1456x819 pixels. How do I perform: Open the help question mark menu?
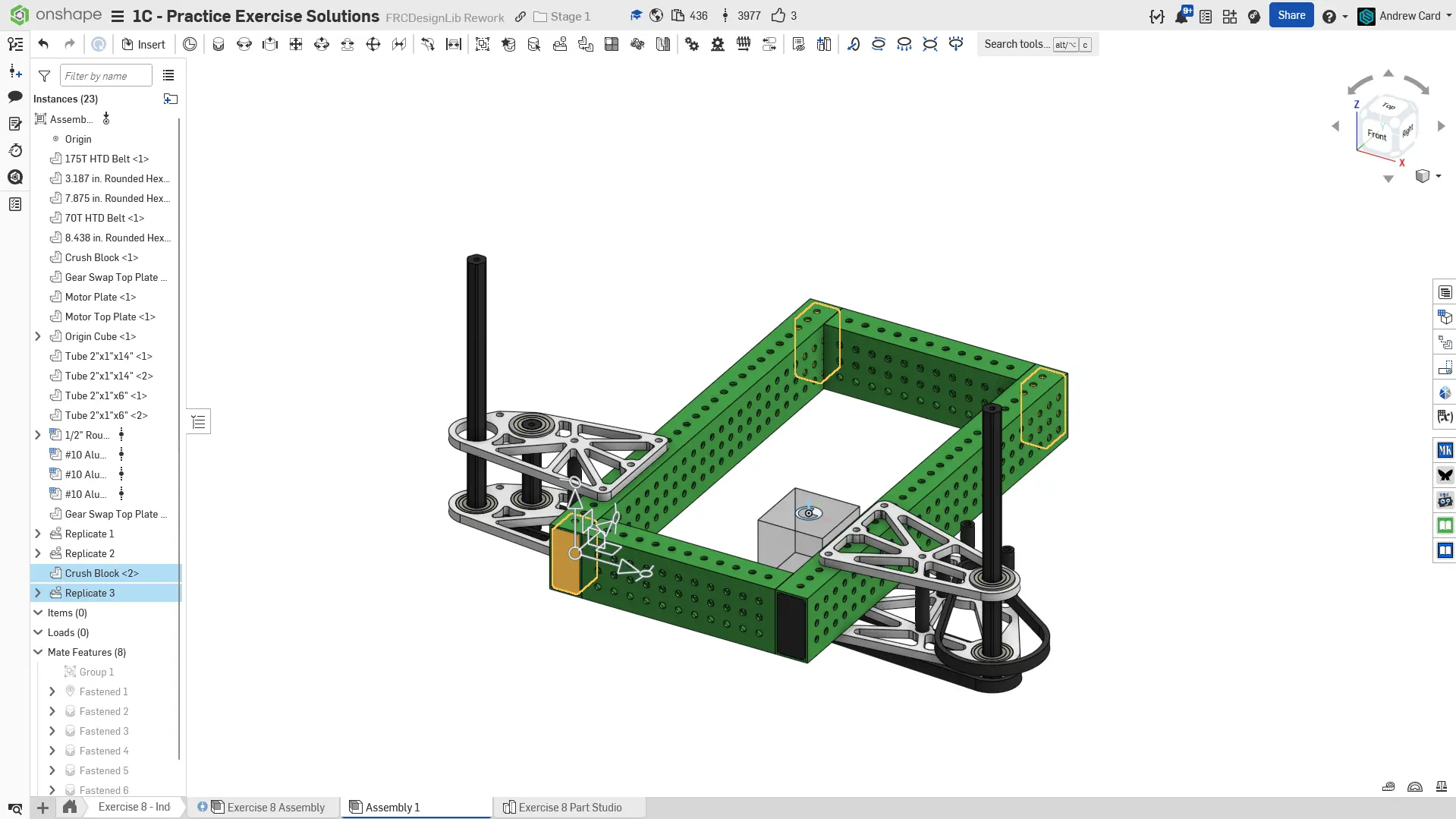point(1329,16)
